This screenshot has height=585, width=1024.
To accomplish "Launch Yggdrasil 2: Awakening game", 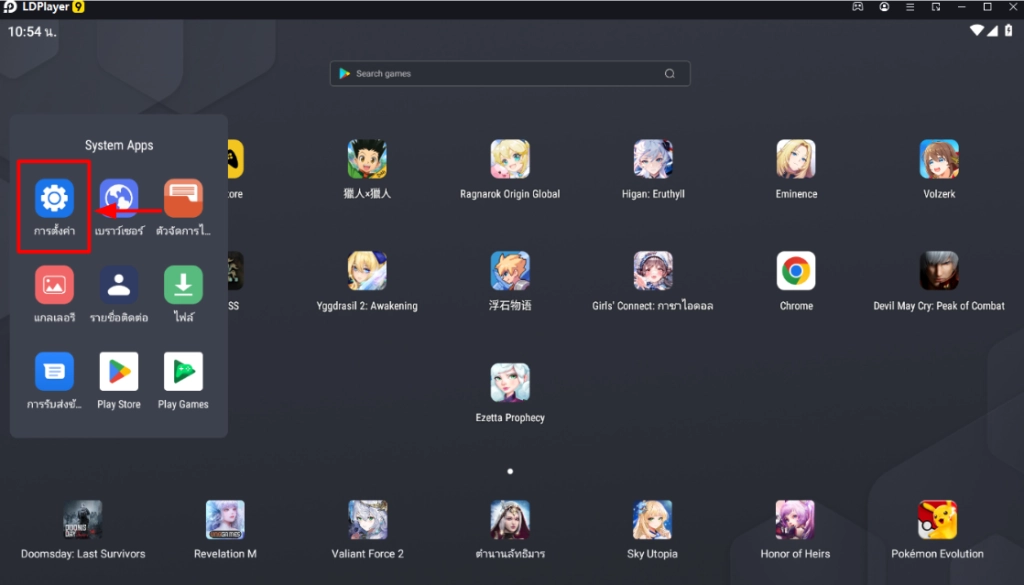I will point(367,271).
